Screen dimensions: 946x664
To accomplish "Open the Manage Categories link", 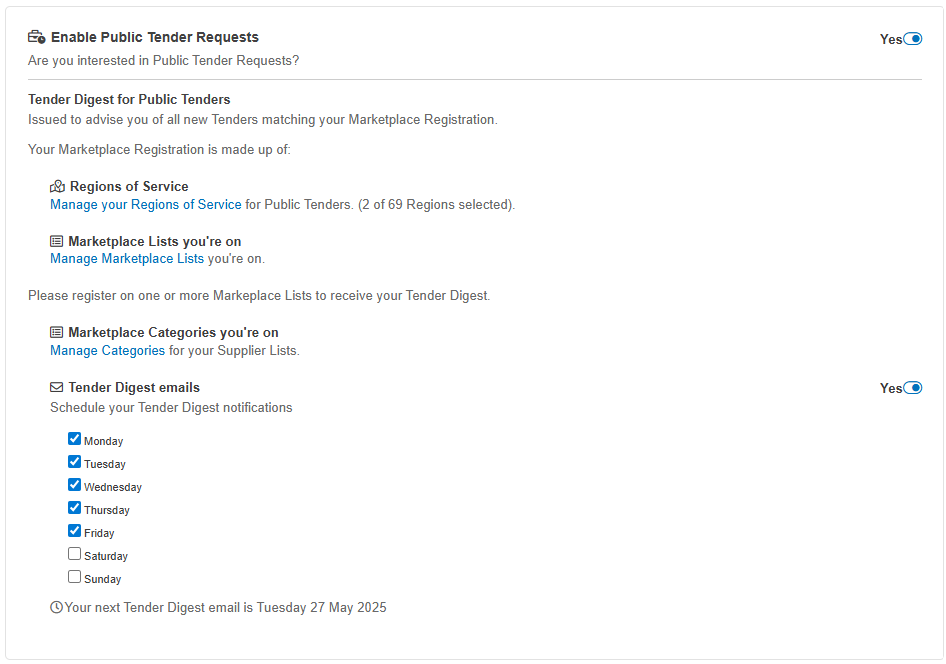I will click(107, 351).
